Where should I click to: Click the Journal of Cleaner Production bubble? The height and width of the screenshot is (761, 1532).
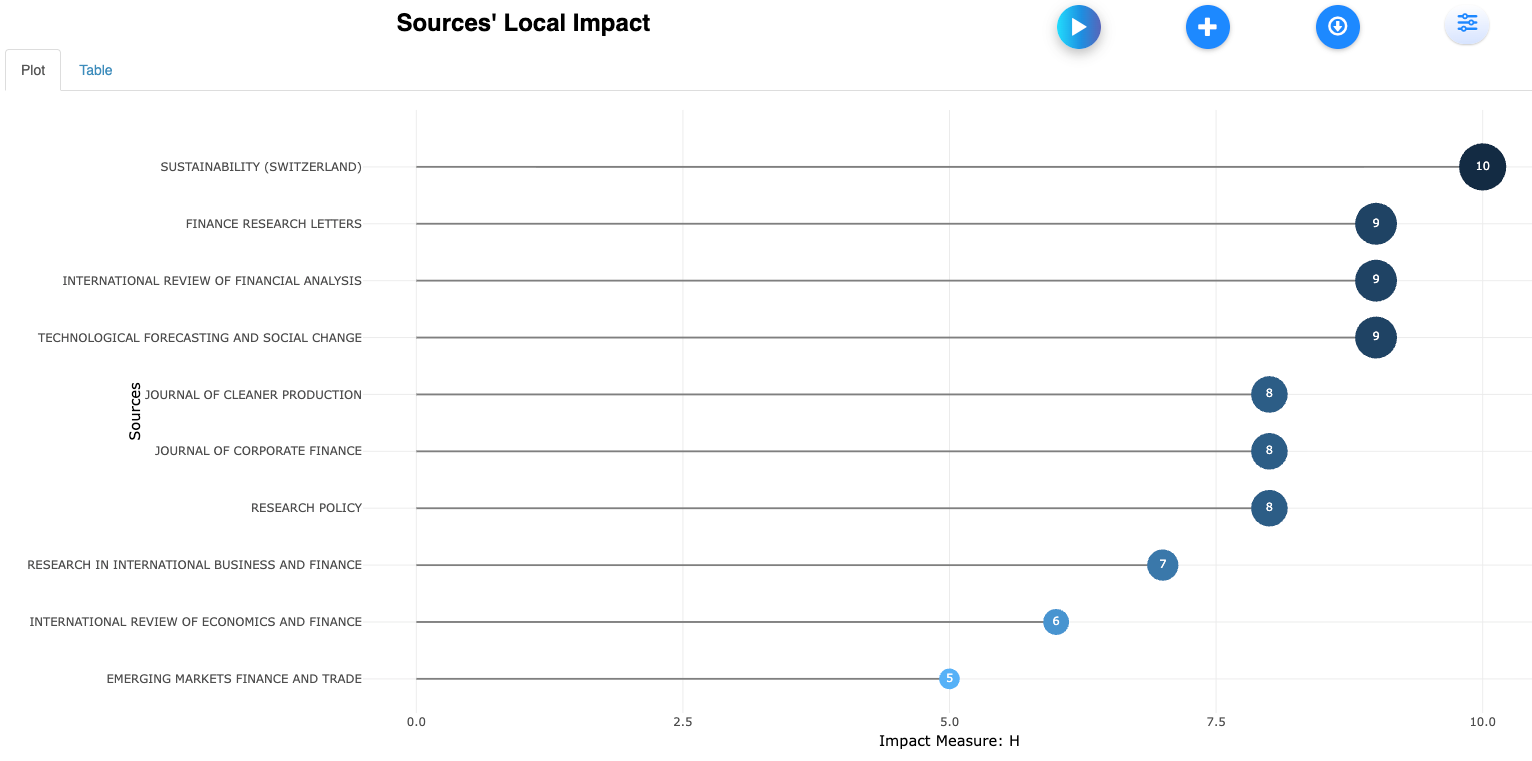pyautogui.click(x=1269, y=394)
